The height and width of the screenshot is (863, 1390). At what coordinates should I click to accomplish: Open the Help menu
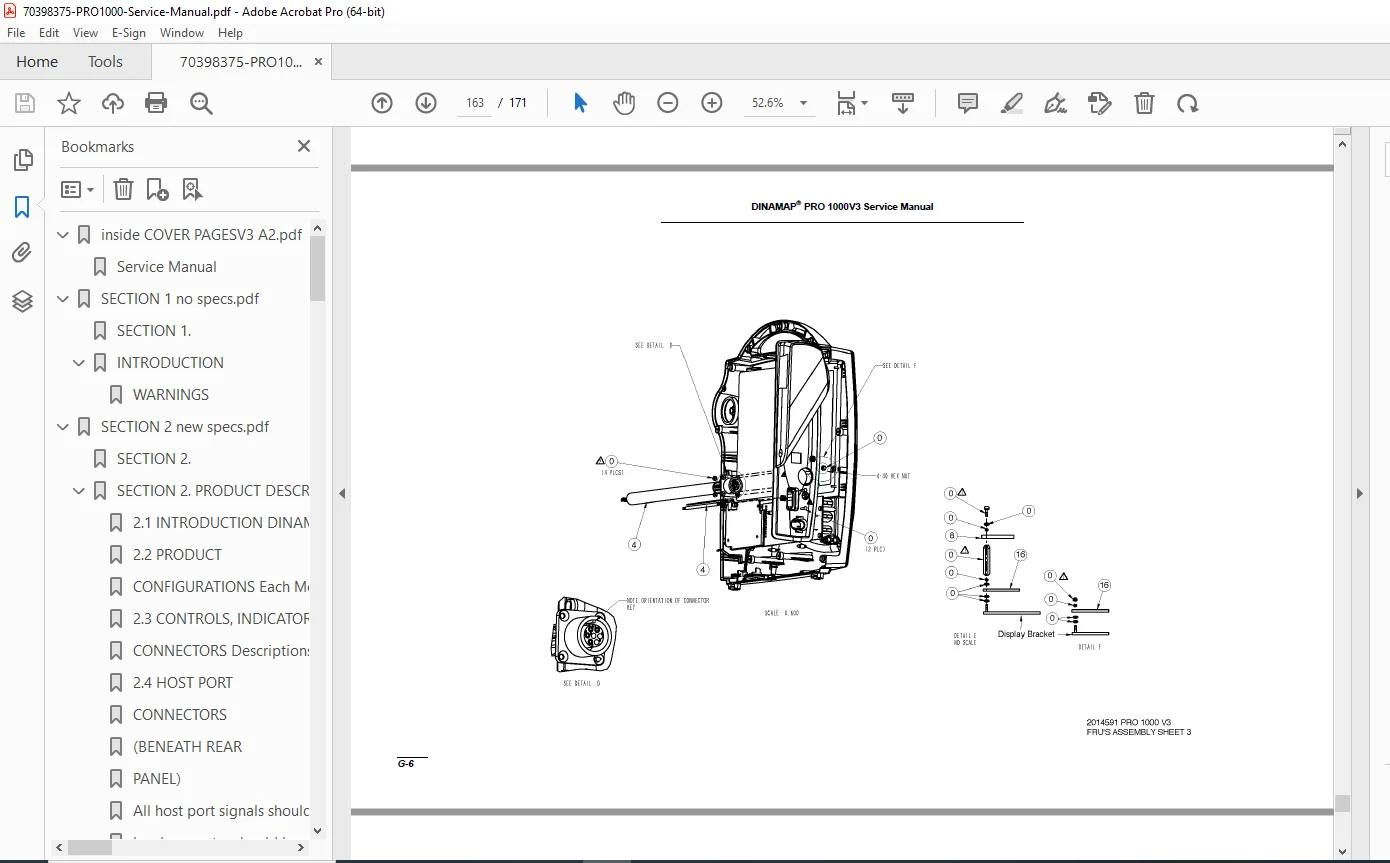coord(230,32)
